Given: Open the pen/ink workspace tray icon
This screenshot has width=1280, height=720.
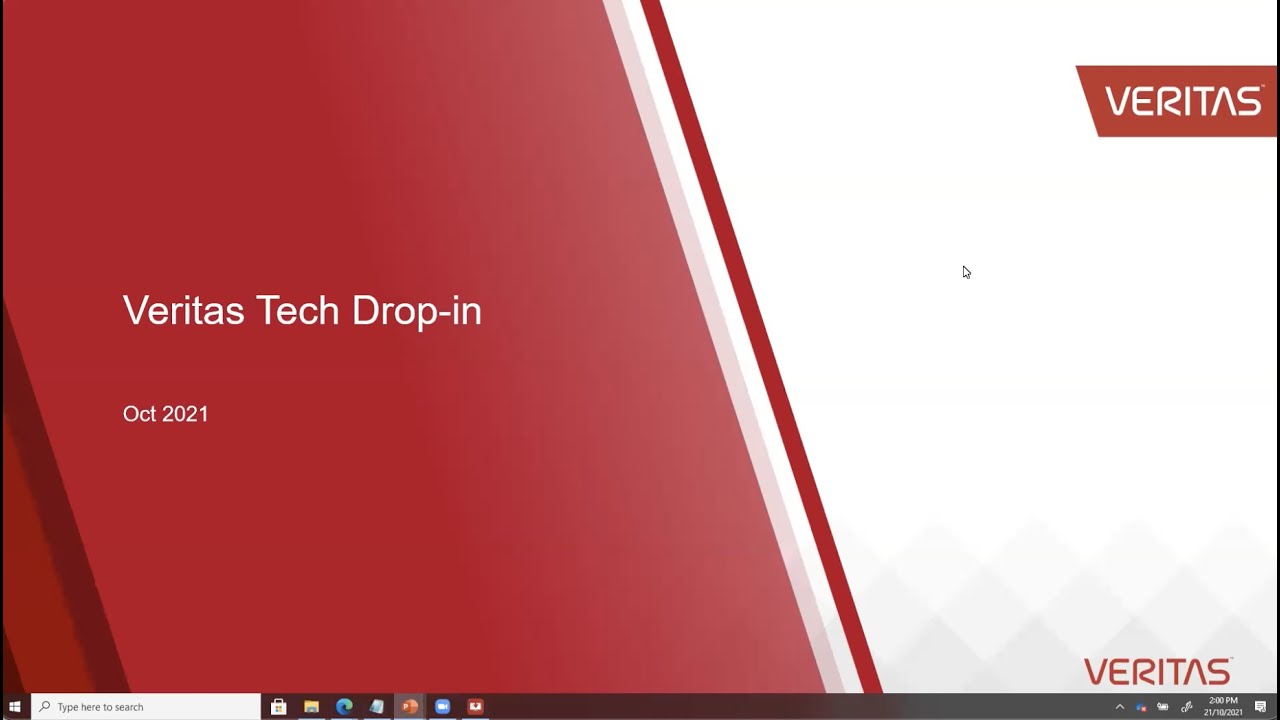Looking at the screenshot, I should pyautogui.click(x=1187, y=707).
